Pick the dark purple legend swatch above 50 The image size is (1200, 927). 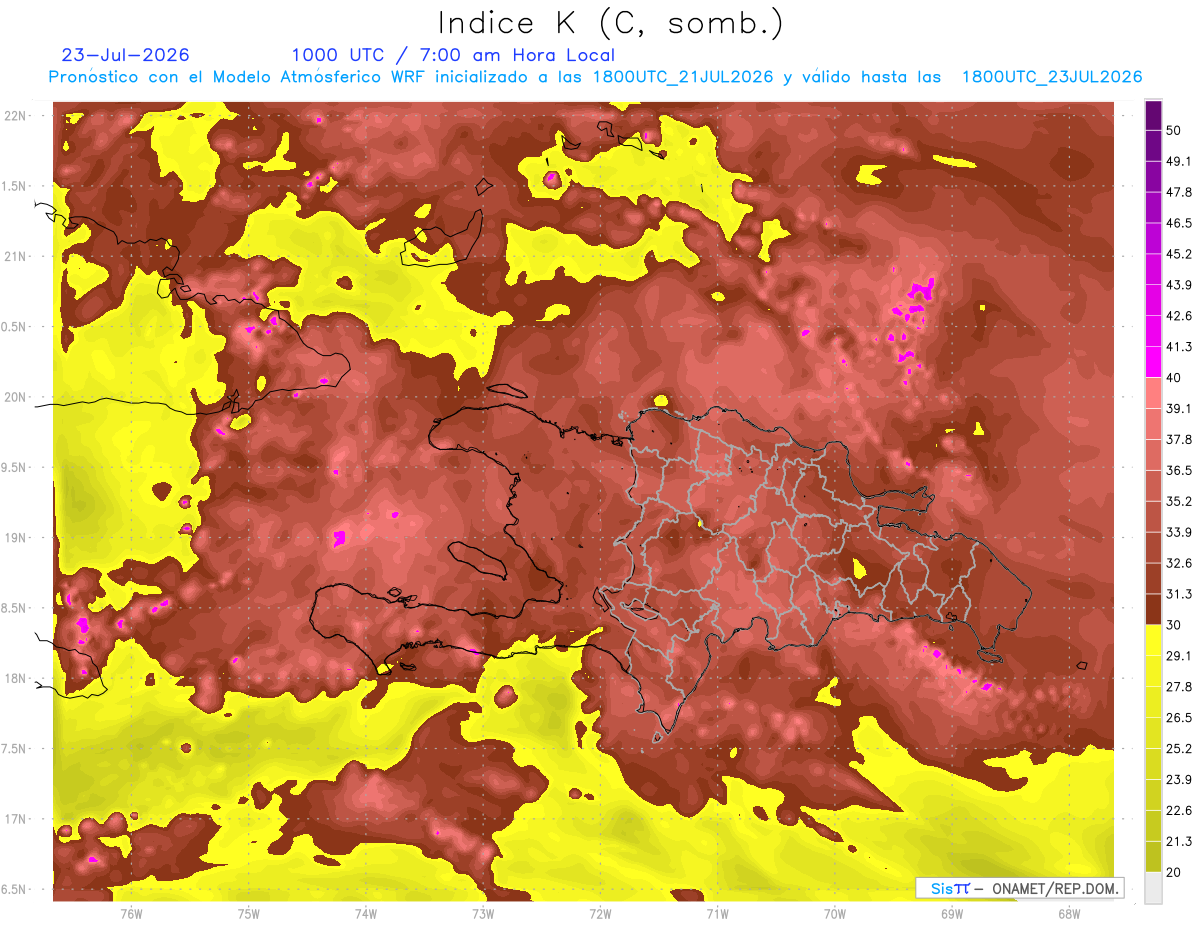point(1153,116)
